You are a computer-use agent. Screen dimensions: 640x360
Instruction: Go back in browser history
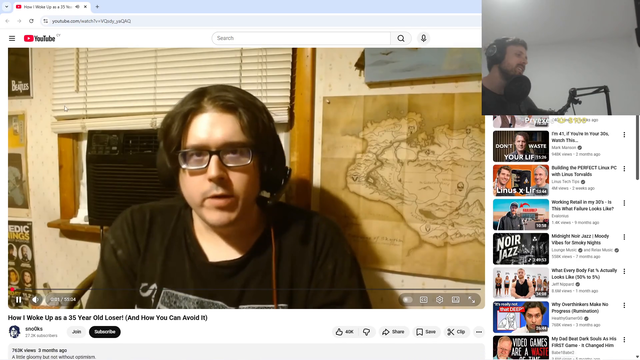click(x=7, y=21)
